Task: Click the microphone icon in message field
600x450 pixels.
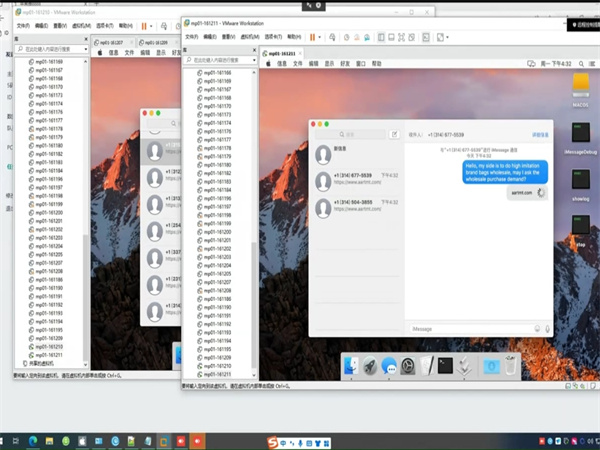Action: pyautogui.click(x=547, y=328)
